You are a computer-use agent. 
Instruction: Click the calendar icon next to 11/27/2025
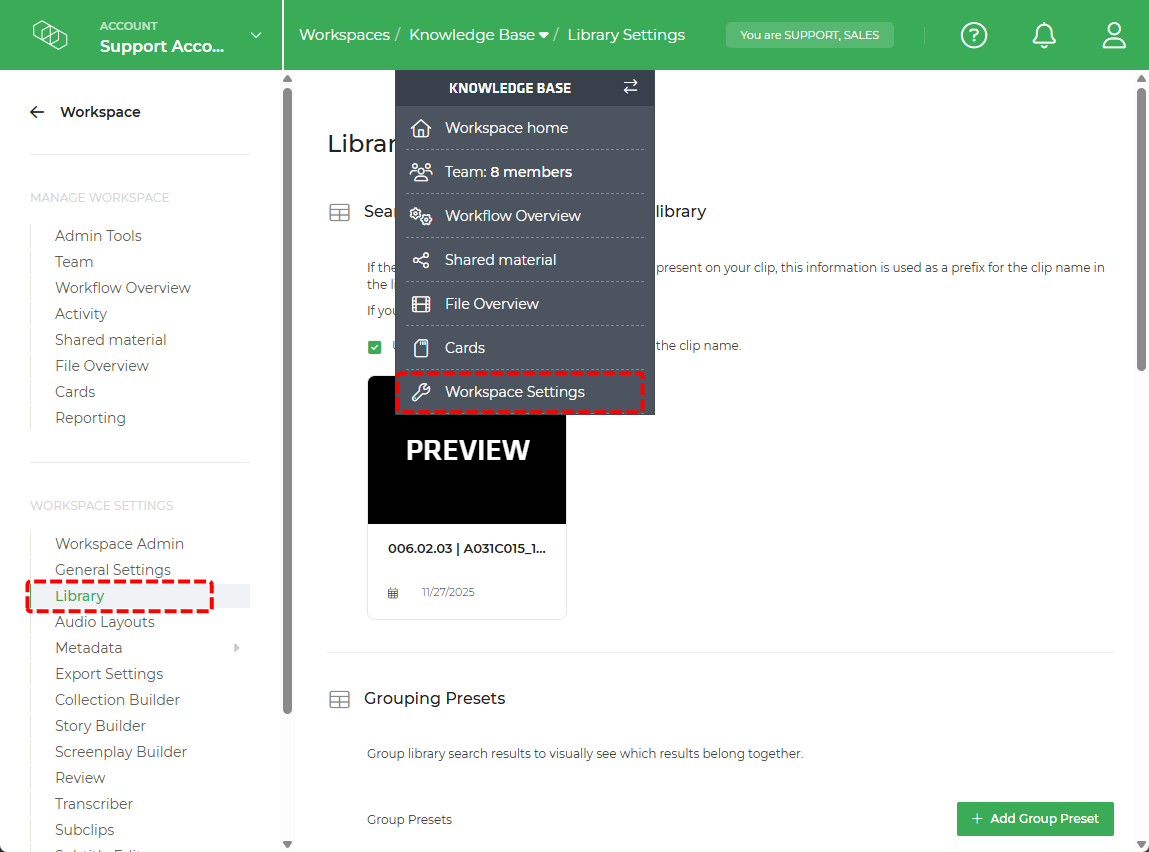pyautogui.click(x=393, y=591)
